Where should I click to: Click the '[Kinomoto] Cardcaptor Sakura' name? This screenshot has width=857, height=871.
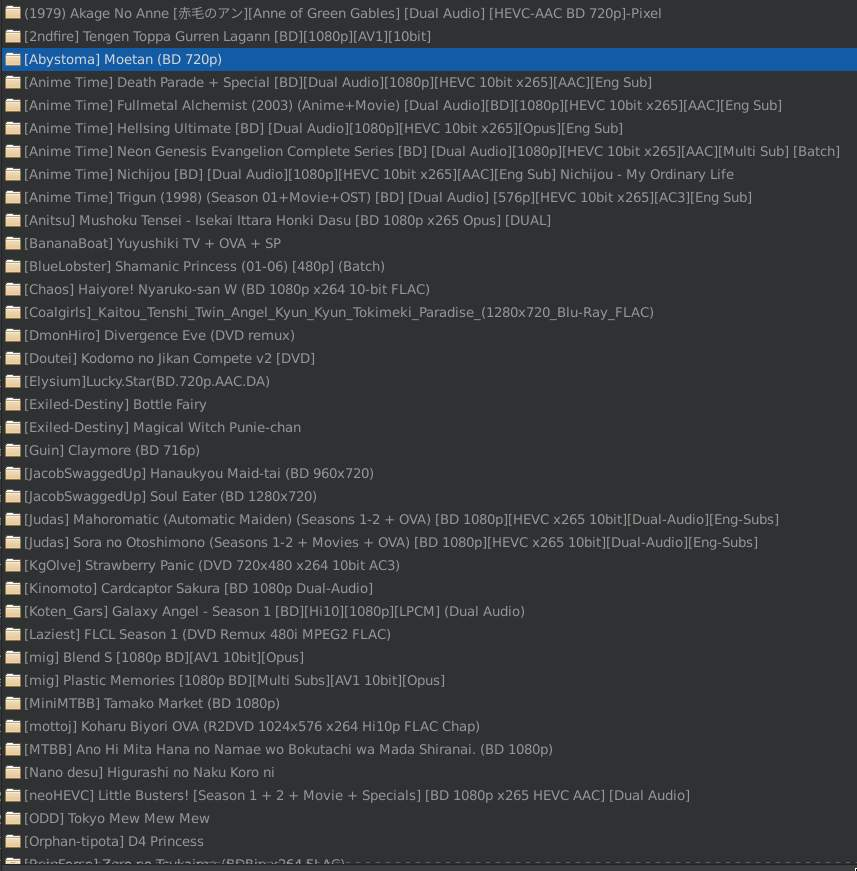[x=198, y=588]
